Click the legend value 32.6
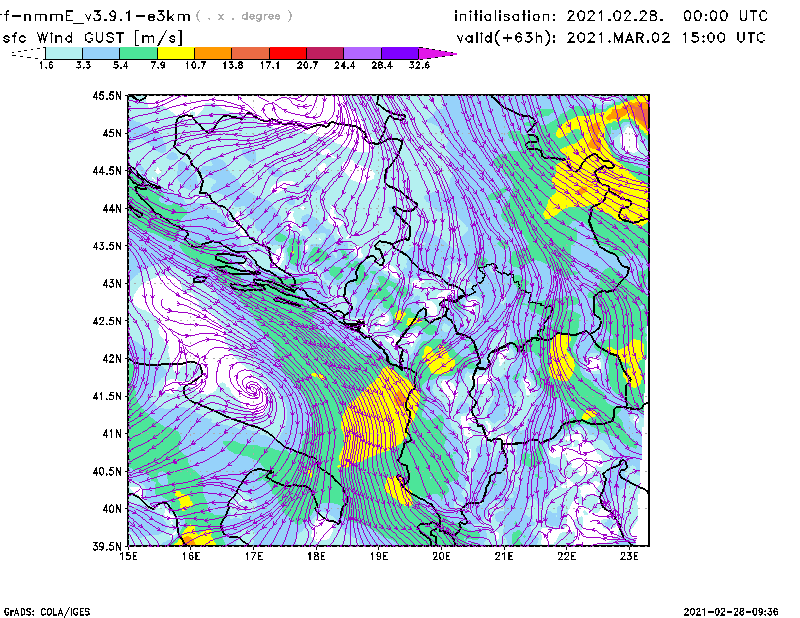This screenshot has height=618, width=800. (419, 65)
